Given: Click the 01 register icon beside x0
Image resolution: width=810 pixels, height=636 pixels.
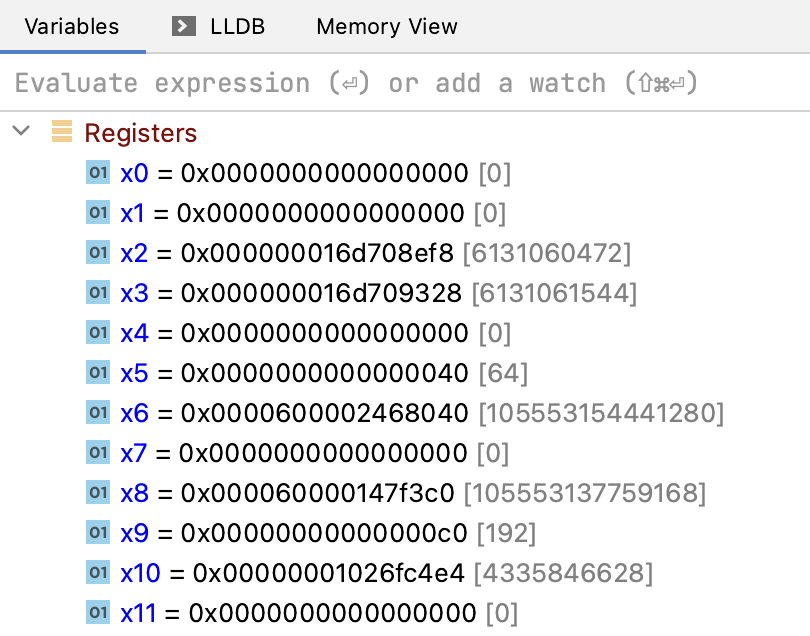Looking at the screenshot, I should 98,172.
